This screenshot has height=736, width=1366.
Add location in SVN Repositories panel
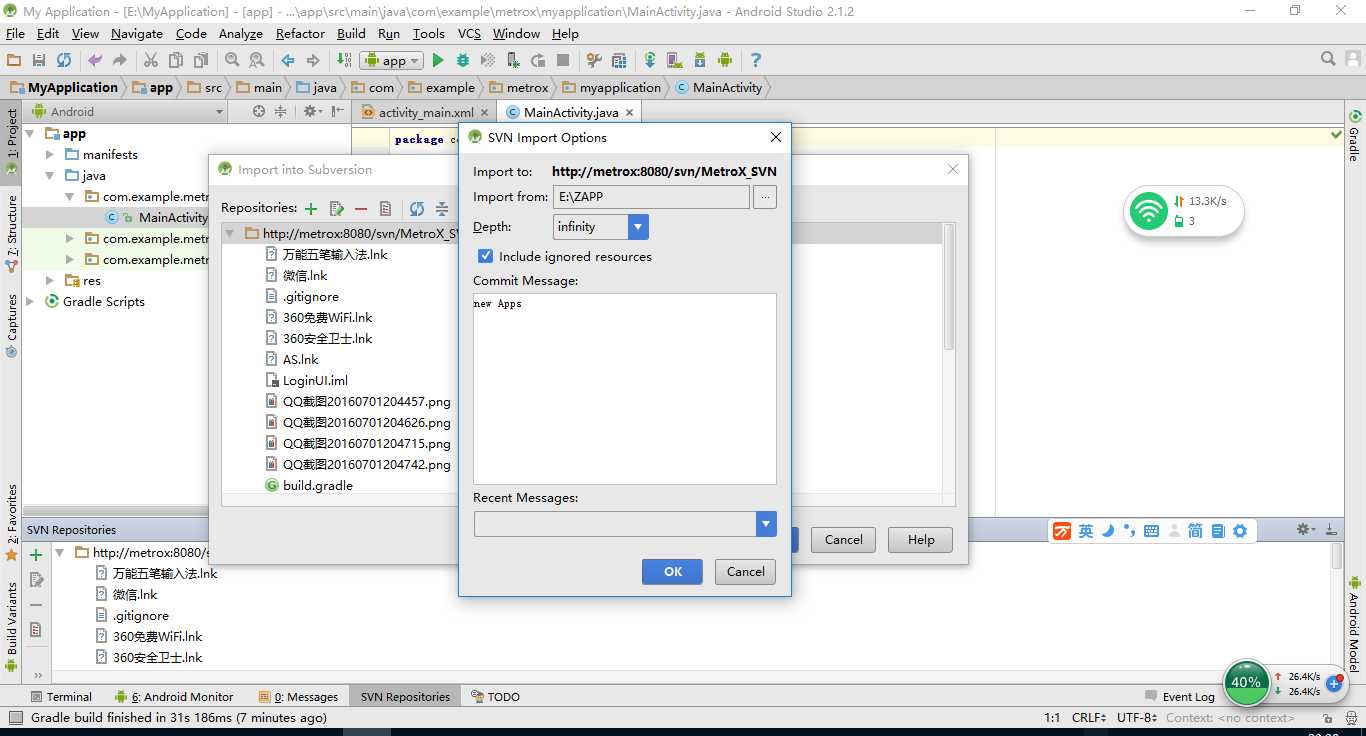coord(36,554)
